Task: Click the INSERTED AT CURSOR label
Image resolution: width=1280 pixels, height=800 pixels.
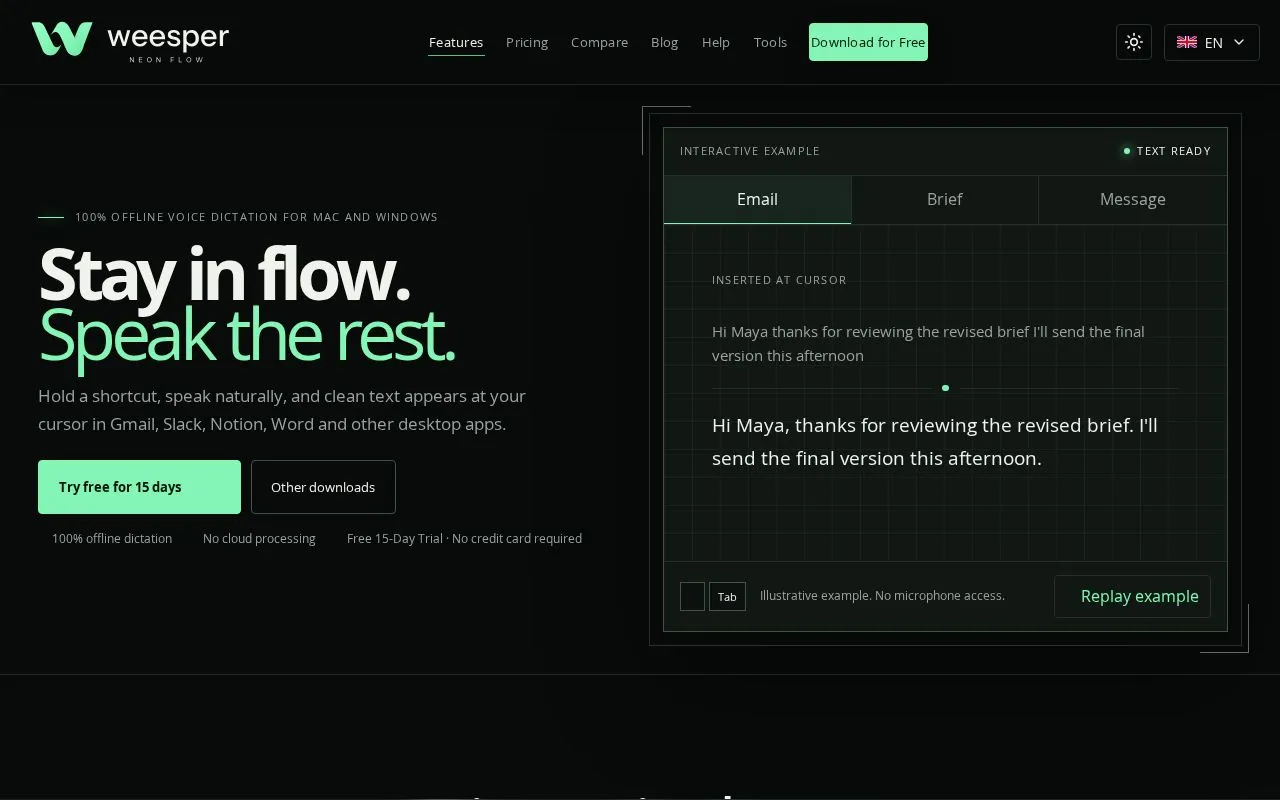Action: point(779,280)
